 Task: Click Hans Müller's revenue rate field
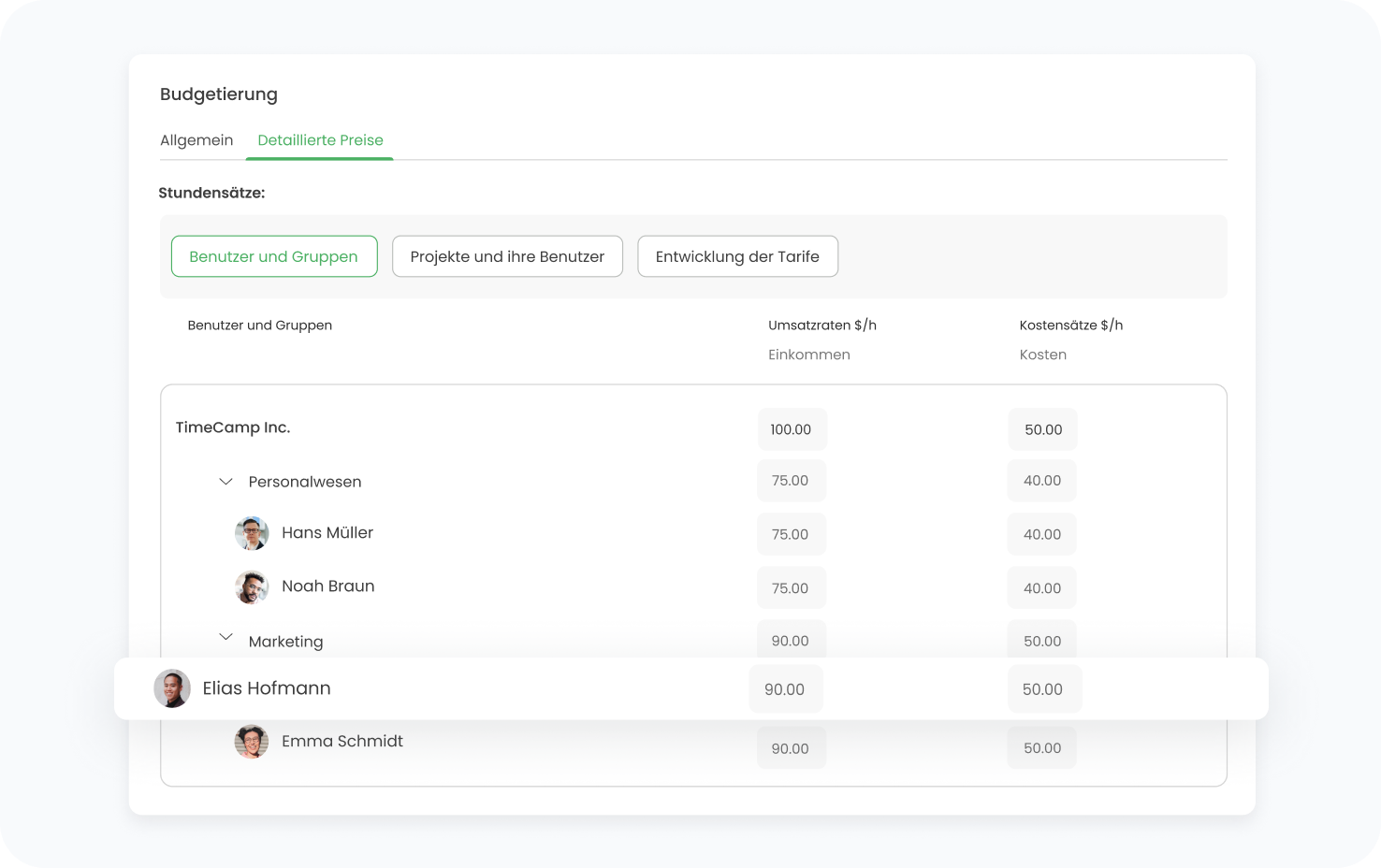pyautogui.click(x=791, y=534)
